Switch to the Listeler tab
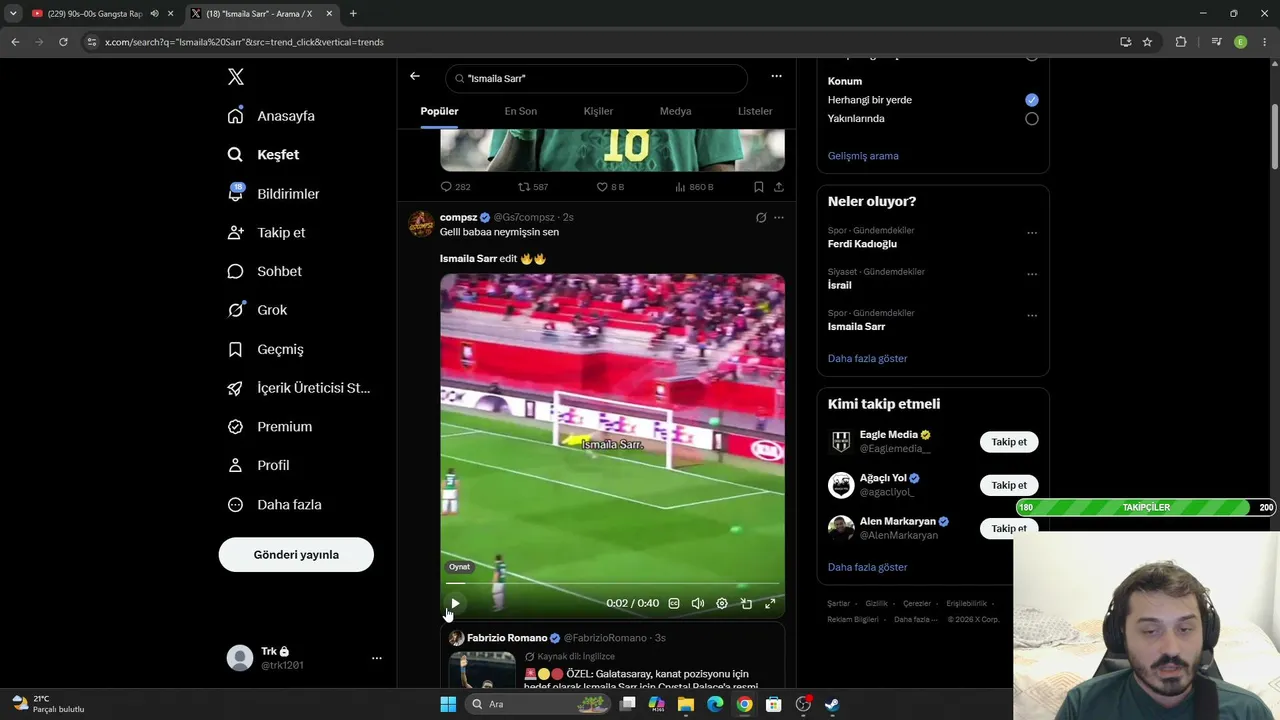Viewport: 1280px width, 720px height. tap(755, 111)
